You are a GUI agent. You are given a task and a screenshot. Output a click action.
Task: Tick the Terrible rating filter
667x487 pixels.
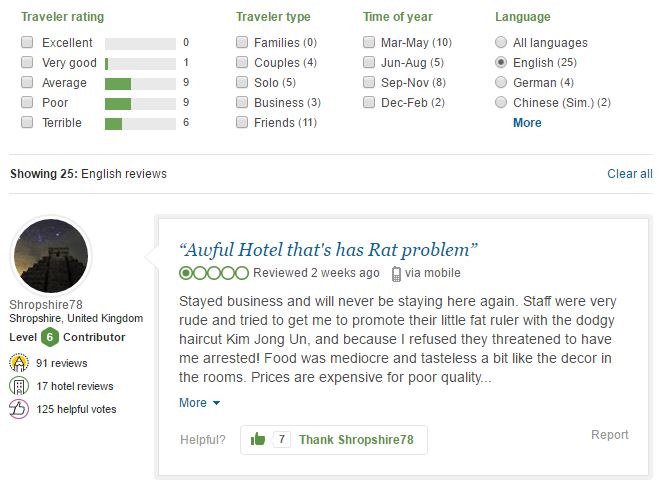tap(27, 122)
